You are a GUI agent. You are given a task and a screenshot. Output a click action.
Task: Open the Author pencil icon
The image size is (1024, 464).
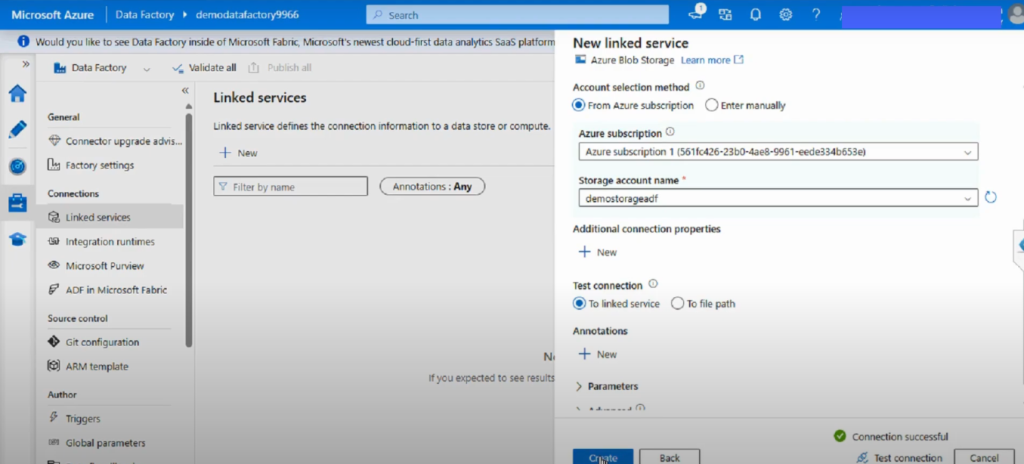coord(18,129)
